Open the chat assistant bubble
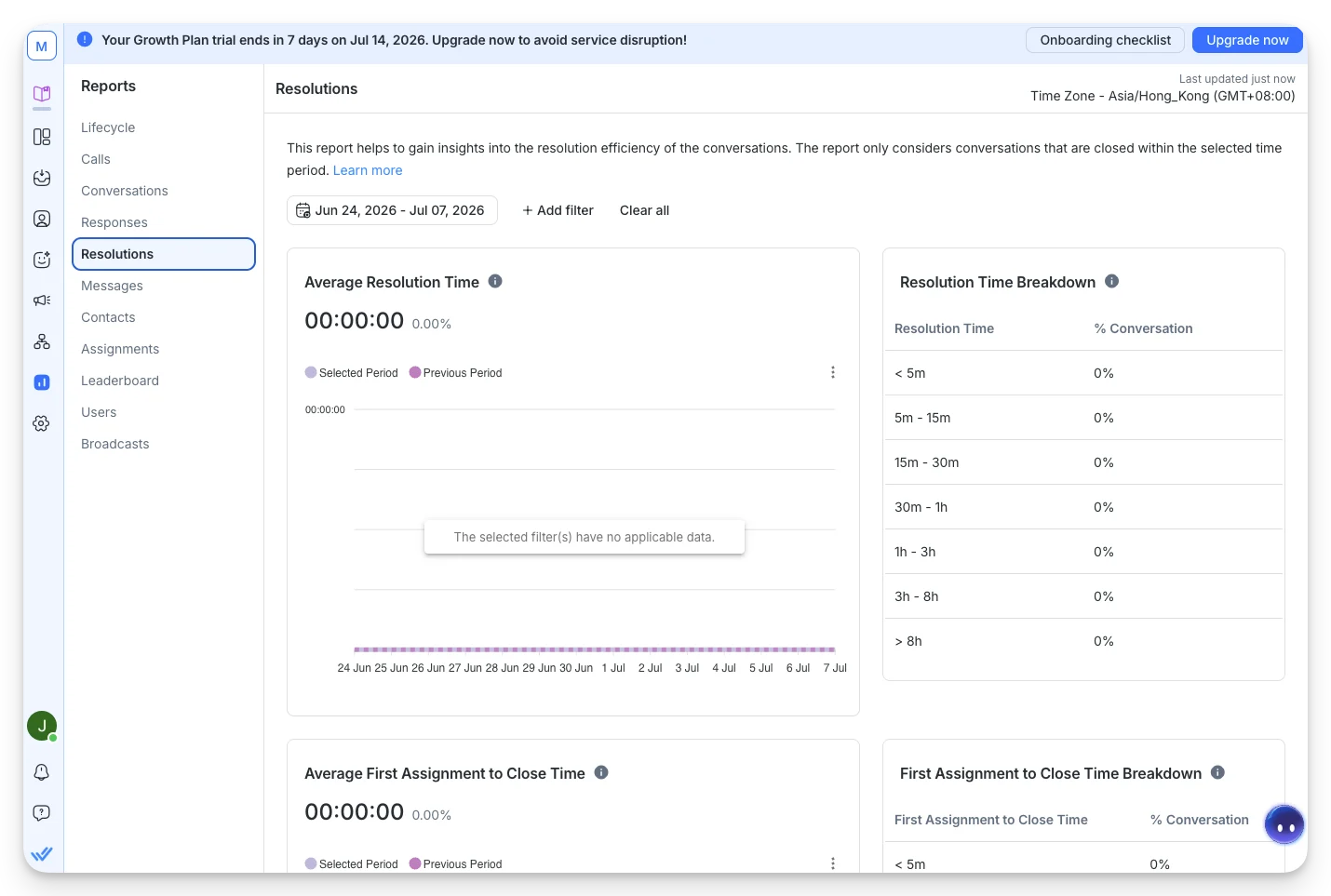The image size is (1331, 896). tap(1284, 824)
